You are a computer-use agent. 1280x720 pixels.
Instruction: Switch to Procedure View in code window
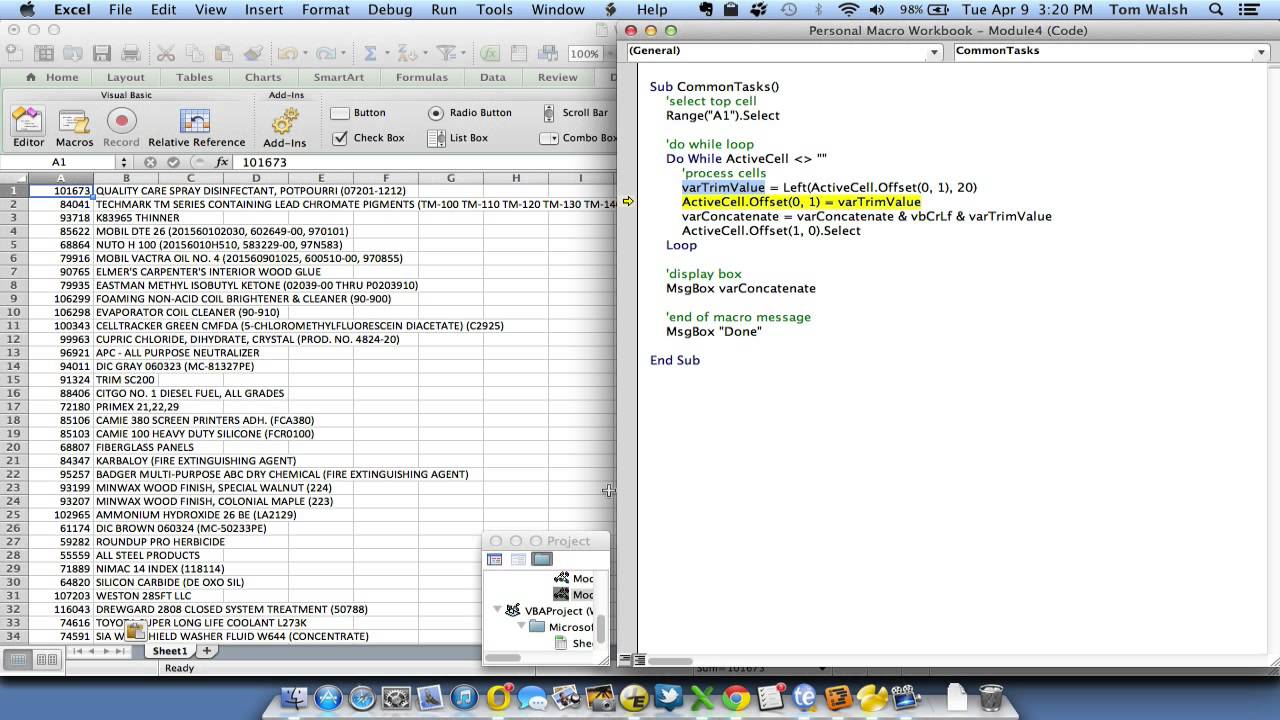tap(625, 660)
